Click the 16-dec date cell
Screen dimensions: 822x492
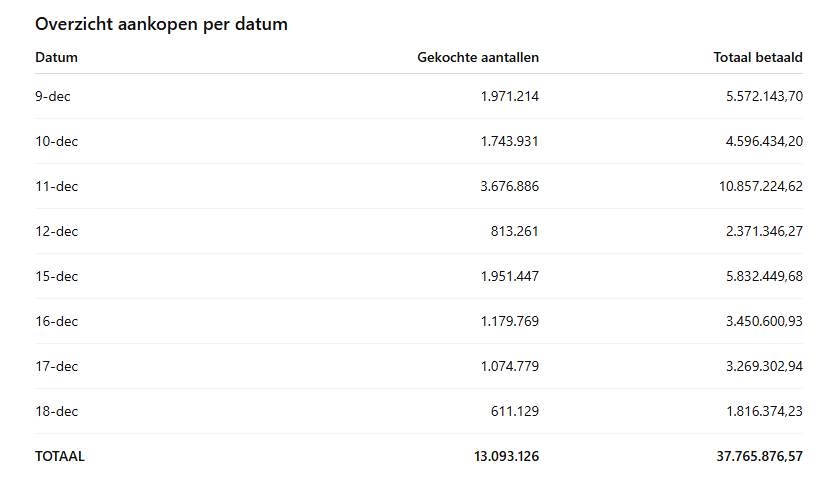coord(56,321)
